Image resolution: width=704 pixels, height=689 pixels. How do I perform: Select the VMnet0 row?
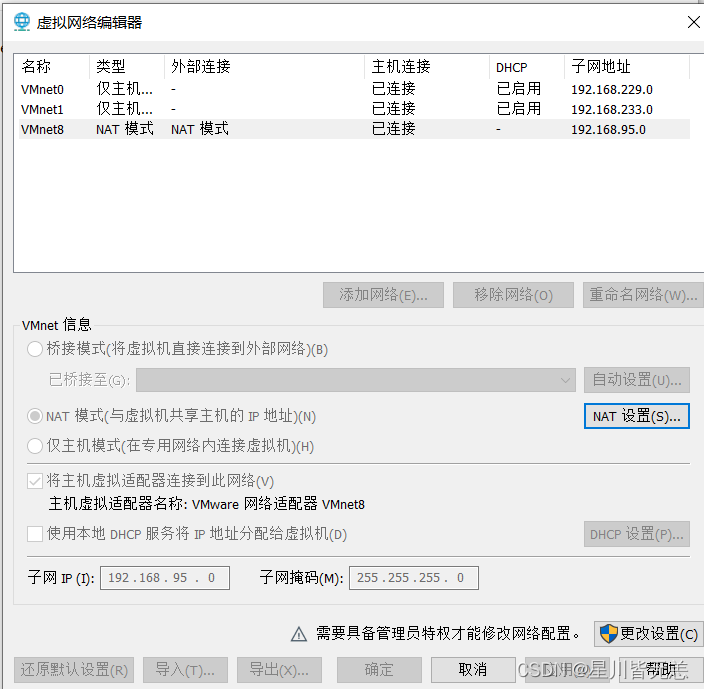(x=354, y=89)
